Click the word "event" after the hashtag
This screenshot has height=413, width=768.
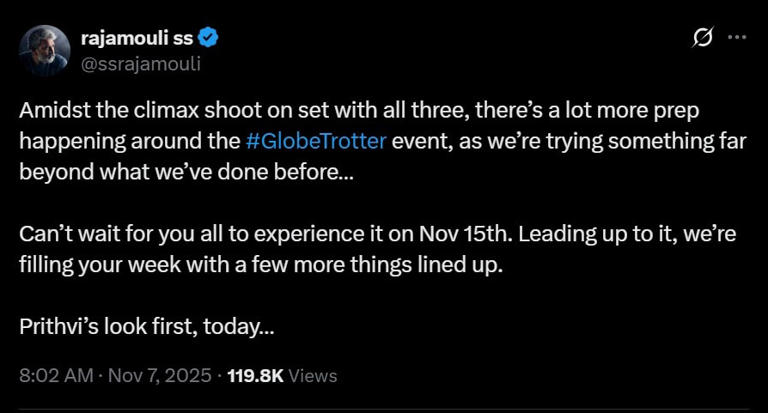tap(420, 140)
